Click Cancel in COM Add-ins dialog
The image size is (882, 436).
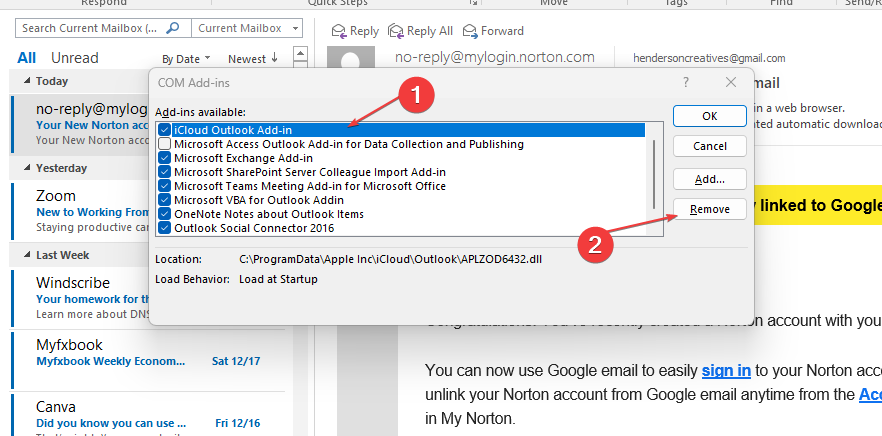click(x=709, y=146)
